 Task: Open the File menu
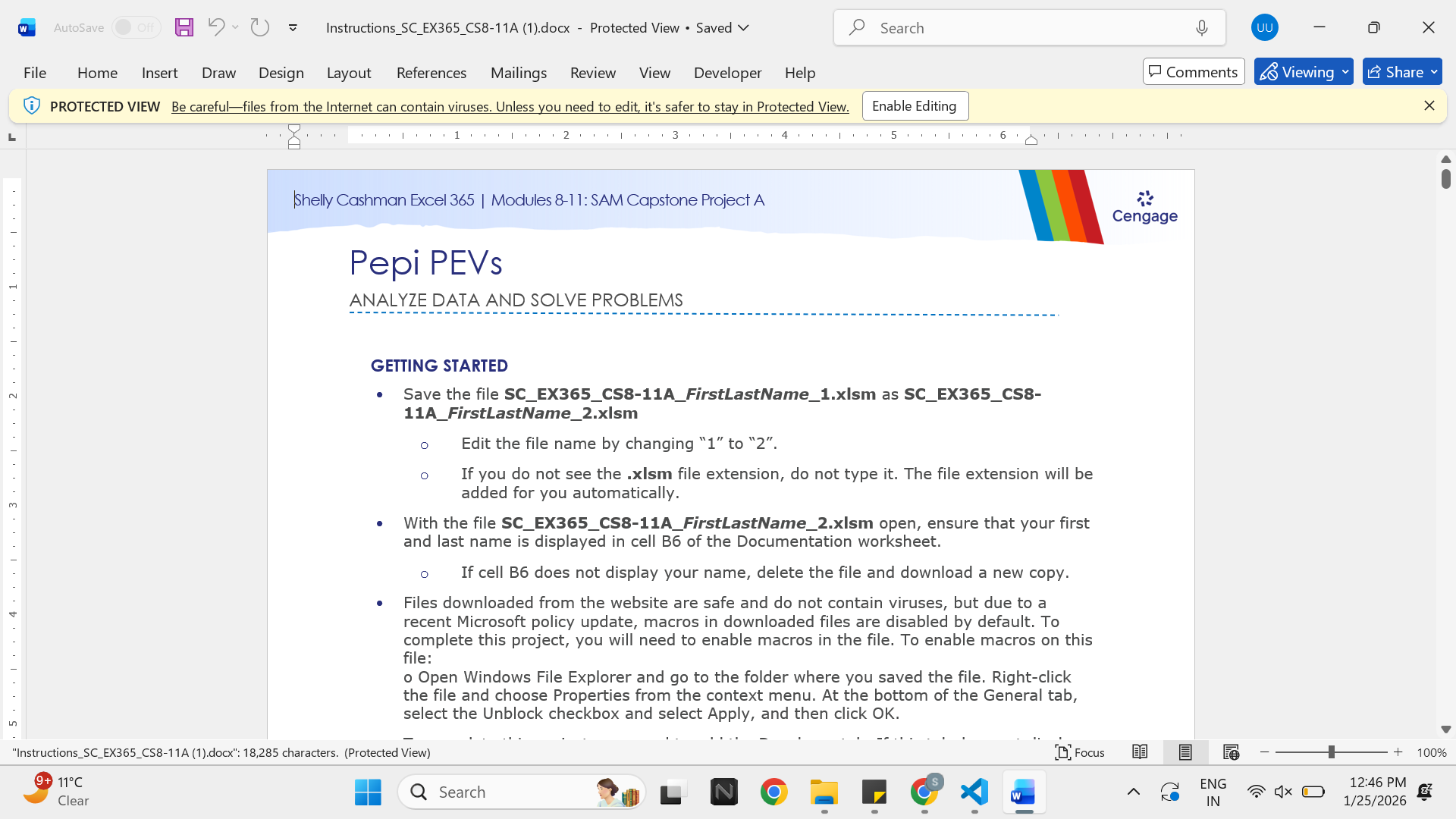coord(35,73)
